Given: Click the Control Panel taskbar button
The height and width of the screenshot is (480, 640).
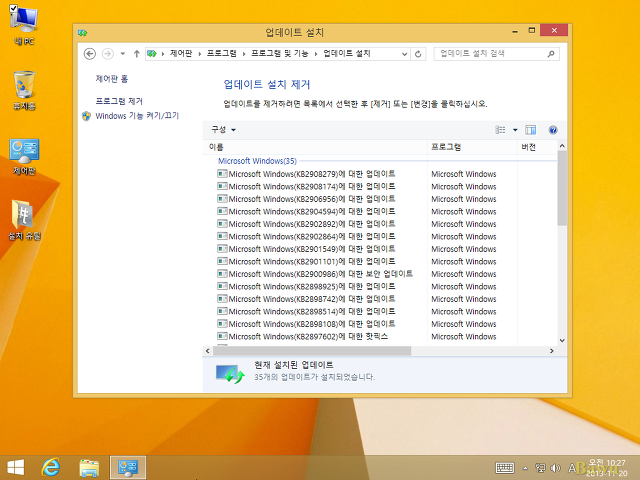Looking at the screenshot, I should pos(128,468).
